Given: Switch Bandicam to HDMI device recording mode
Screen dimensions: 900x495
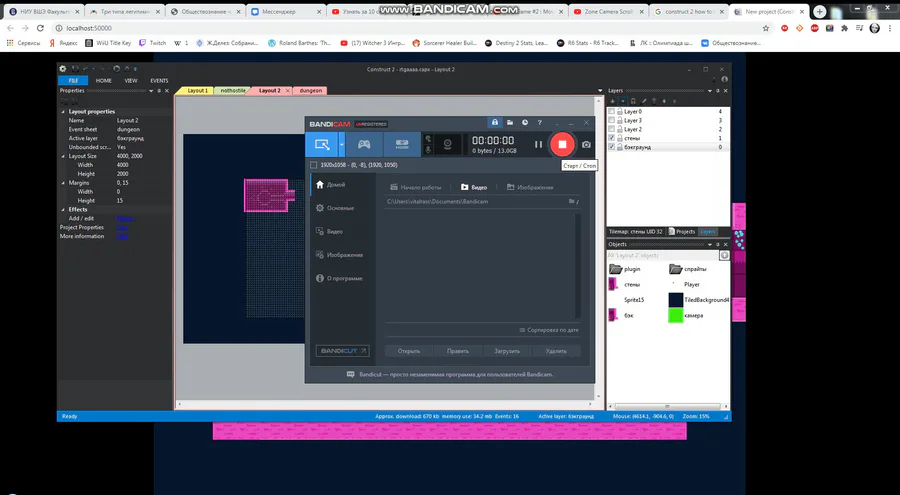Looking at the screenshot, I should (x=402, y=145).
